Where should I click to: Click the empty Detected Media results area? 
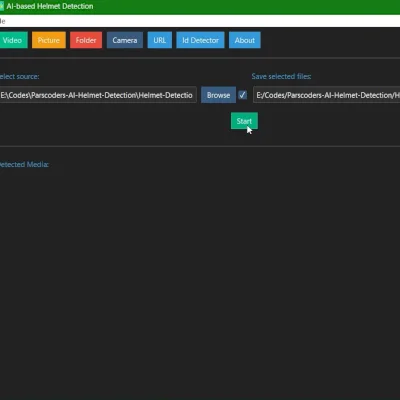(x=200, y=283)
